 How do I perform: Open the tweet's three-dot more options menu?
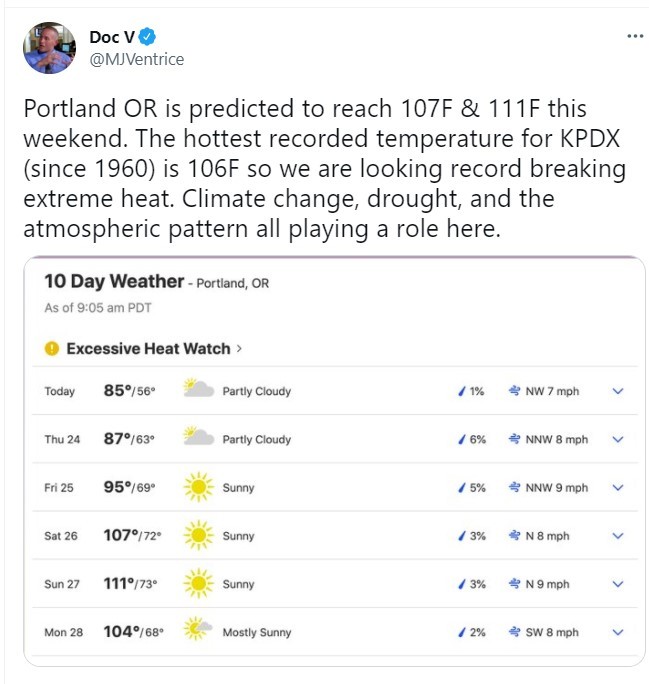point(635,36)
